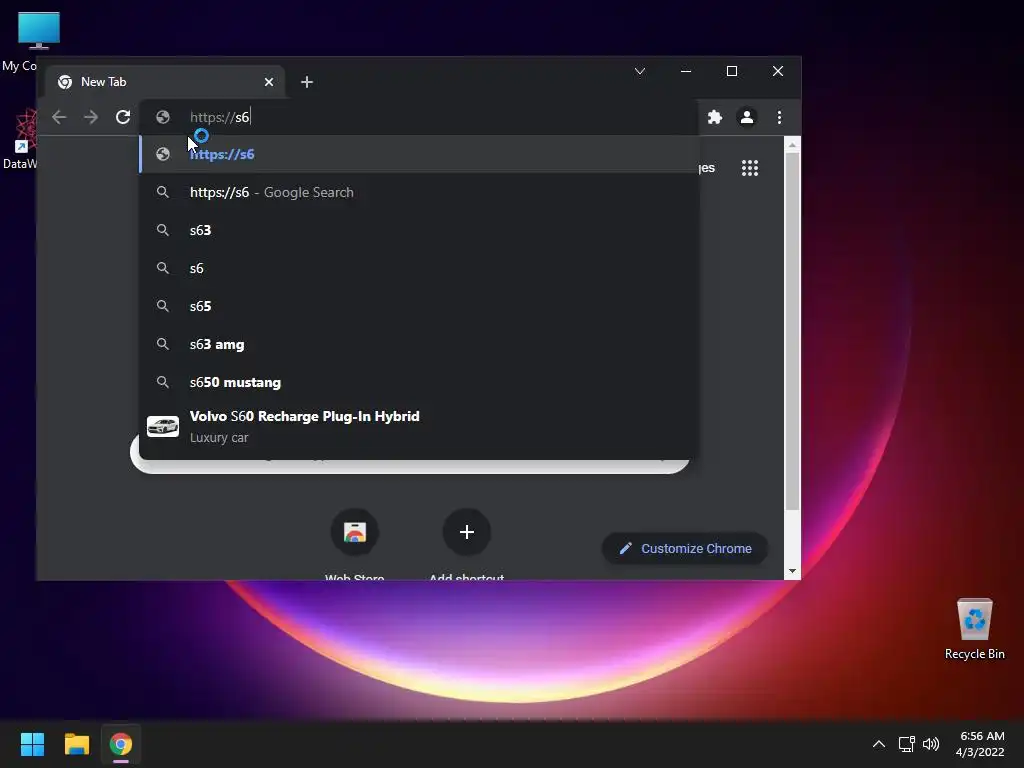This screenshot has width=1024, height=768.
Task: Click the magnifier icon beside s63 amg
Action: pos(163,344)
